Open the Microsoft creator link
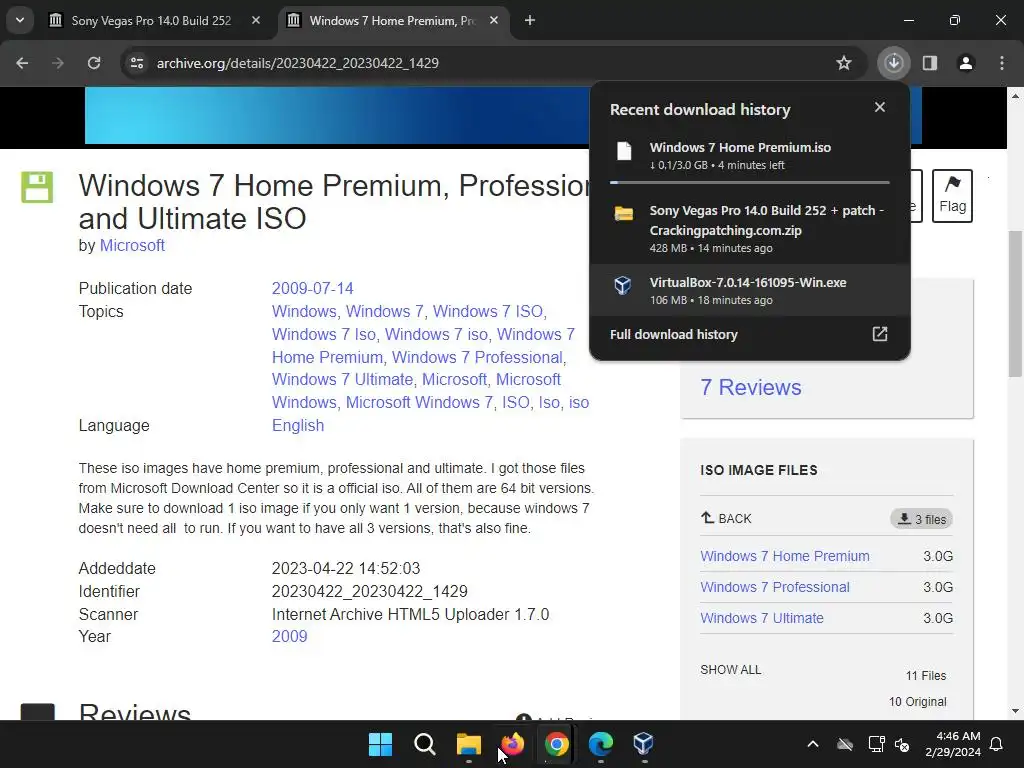Viewport: 1024px width, 768px height. pyautogui.click(x=132, y=246)
